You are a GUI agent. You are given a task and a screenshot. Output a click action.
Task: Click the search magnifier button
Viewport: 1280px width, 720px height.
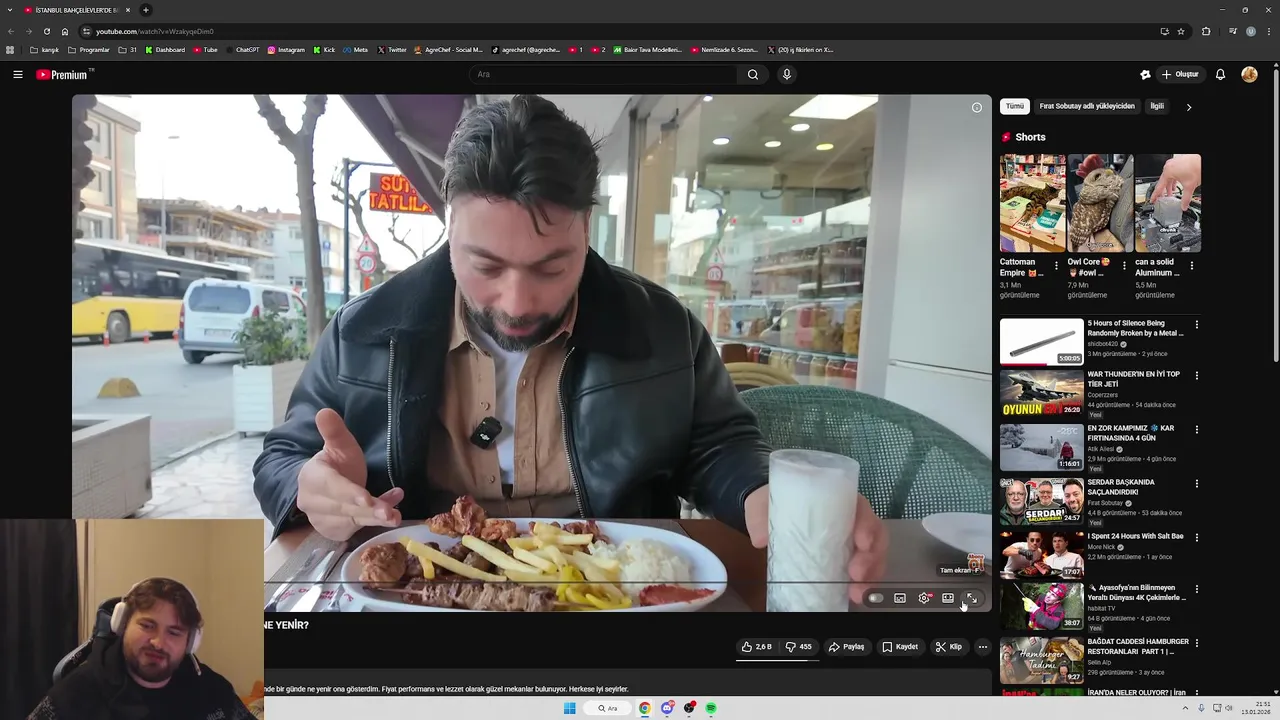(x=753, y=74)
